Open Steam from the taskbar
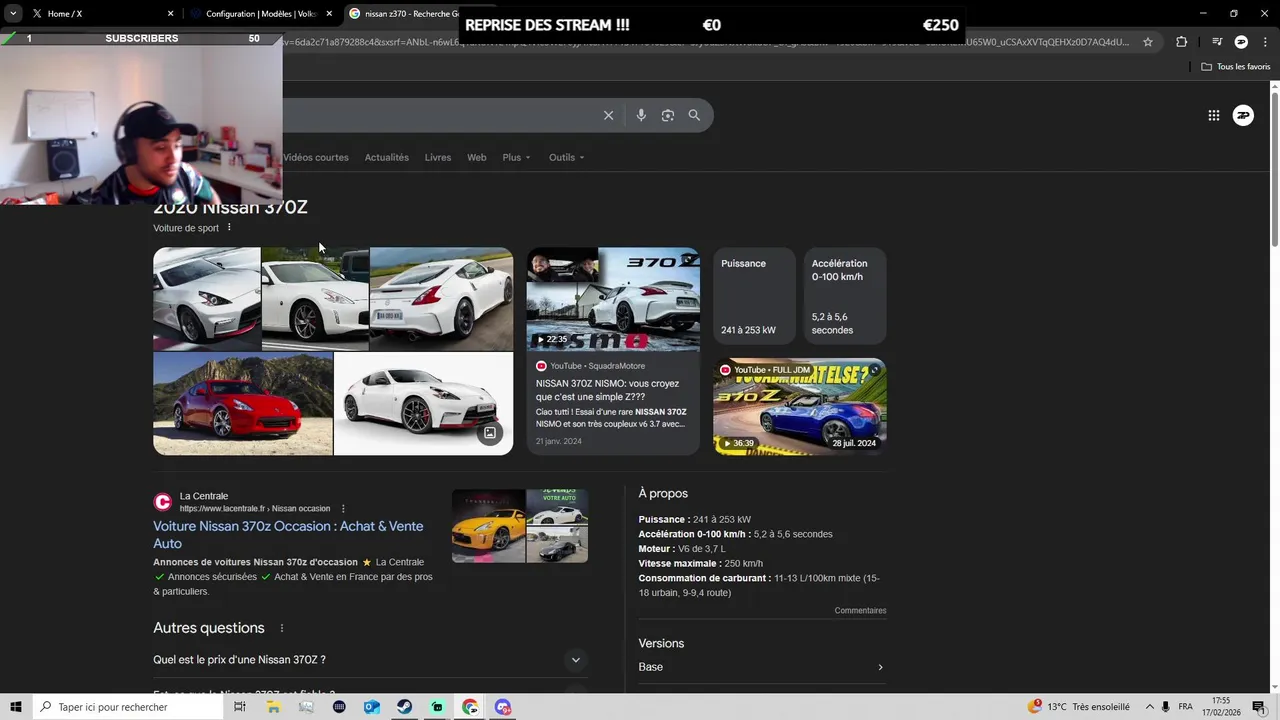Image resolution: width=1280 pixels, height=720 pixels. [x=404, y=707]
